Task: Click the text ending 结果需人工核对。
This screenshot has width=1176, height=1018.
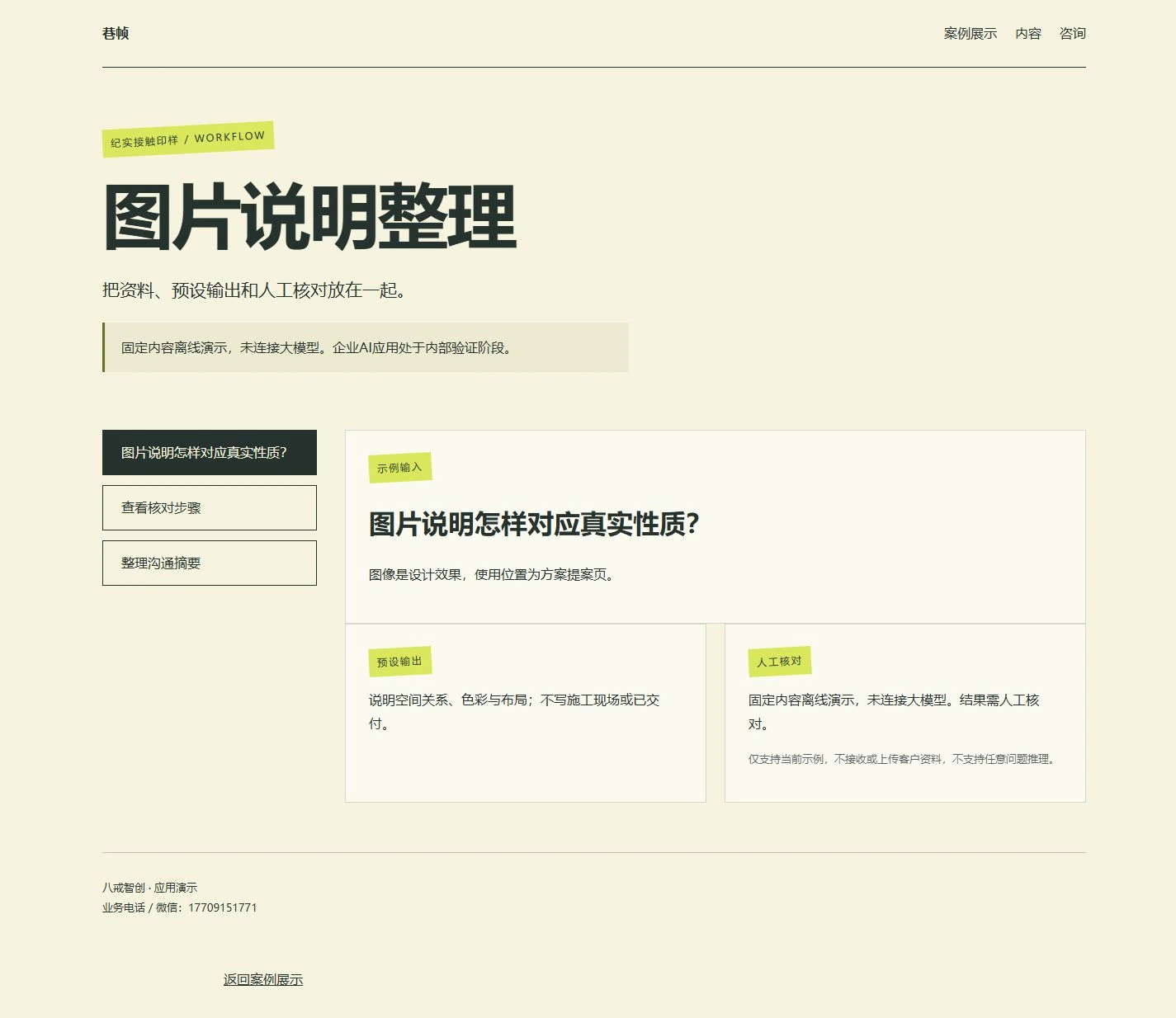Action: click(894, 712)
